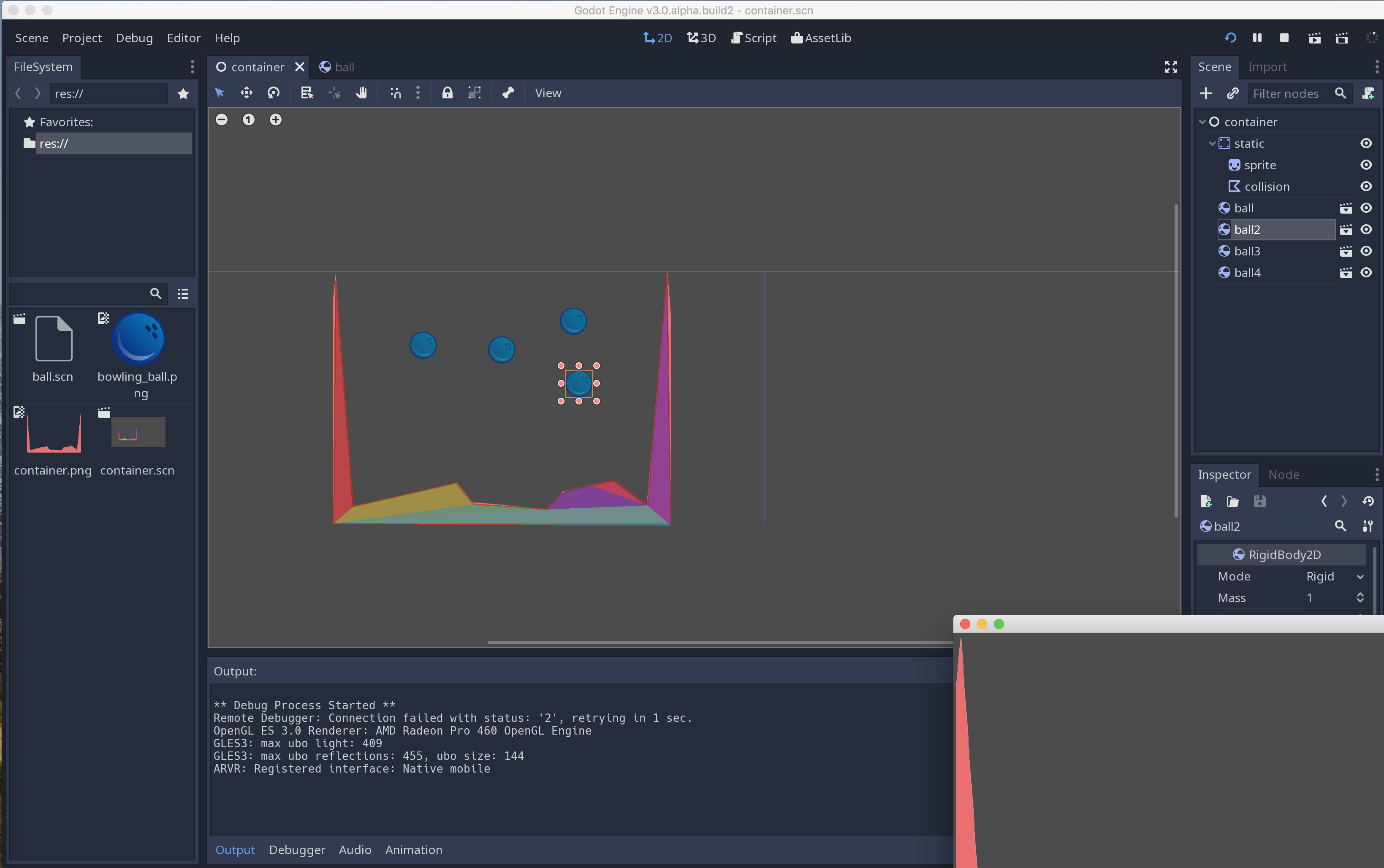
Task: Open the FileSystem panel options menu
Action: [192, 67]
